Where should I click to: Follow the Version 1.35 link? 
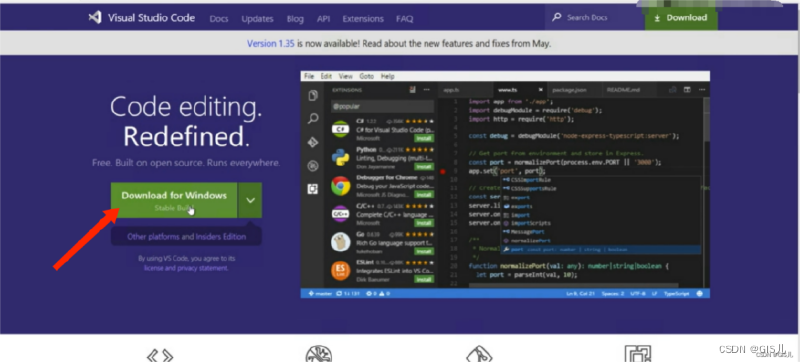point(270,44)
